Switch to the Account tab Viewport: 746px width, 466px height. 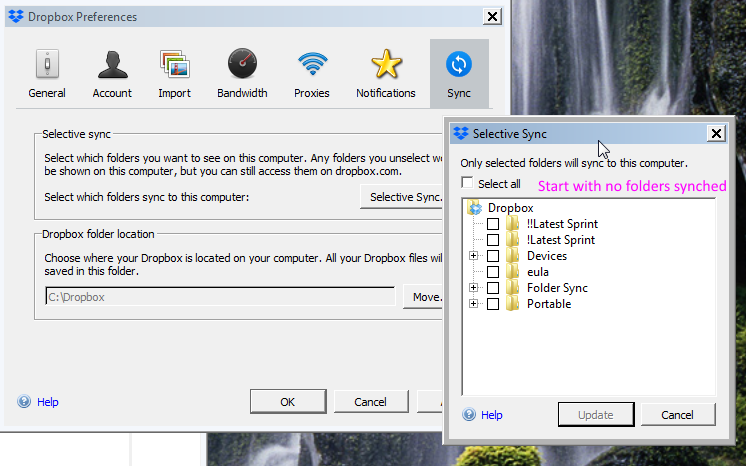click(x=112, y=74)
